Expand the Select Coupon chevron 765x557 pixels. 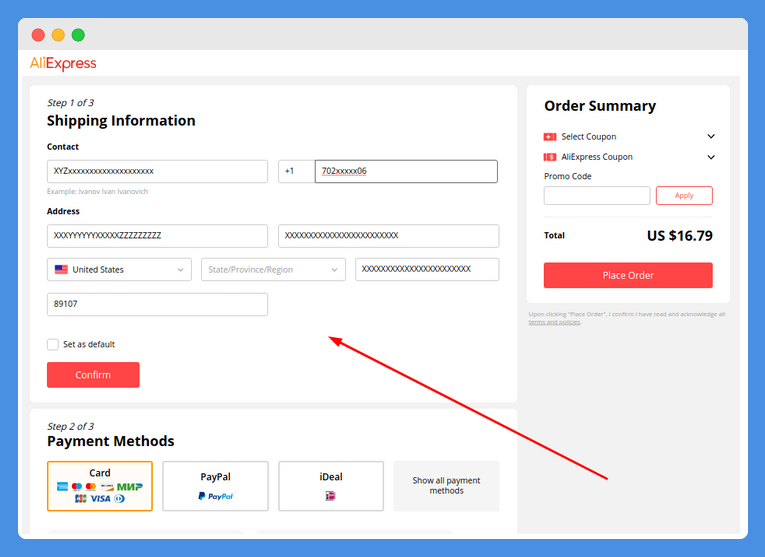(x=711, y=137)
